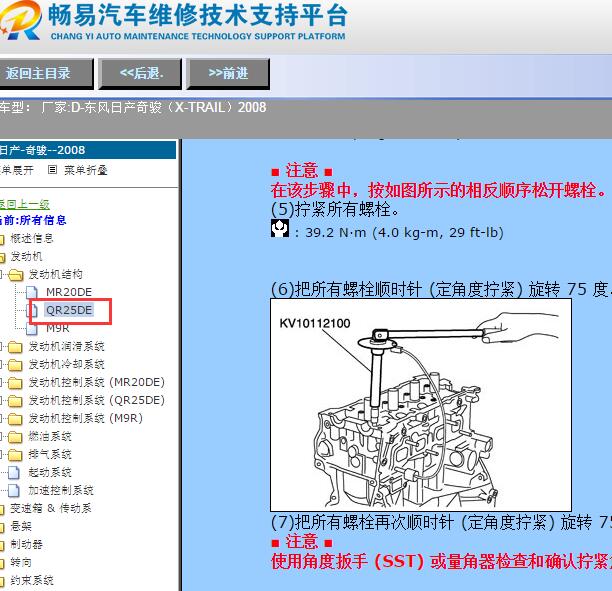This screenshot has width=612, height=591.
Task: Open 燃油系统 in the tree
Action: point(50,436)
